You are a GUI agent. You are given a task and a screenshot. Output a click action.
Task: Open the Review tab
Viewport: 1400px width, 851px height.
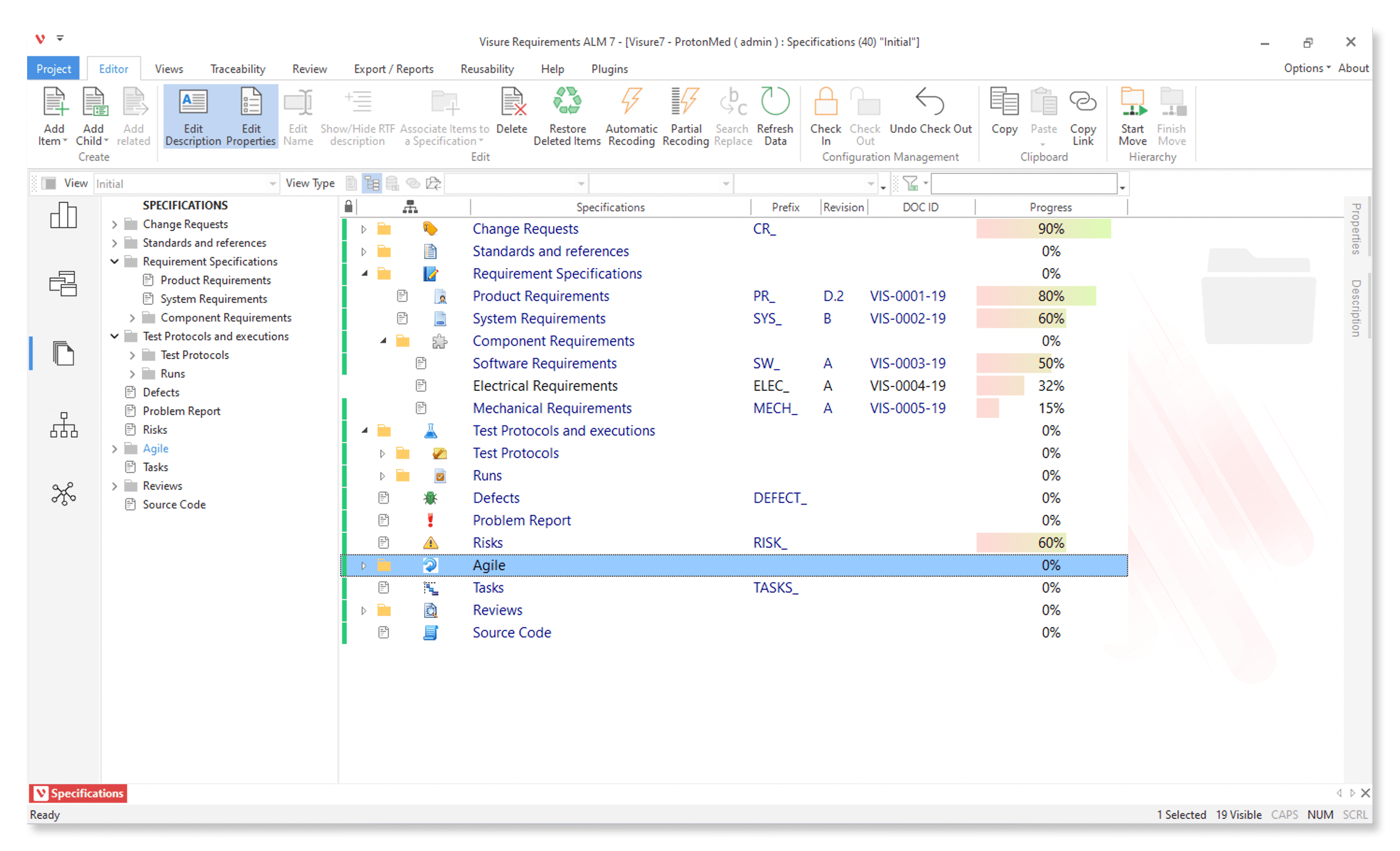point(309,69)
